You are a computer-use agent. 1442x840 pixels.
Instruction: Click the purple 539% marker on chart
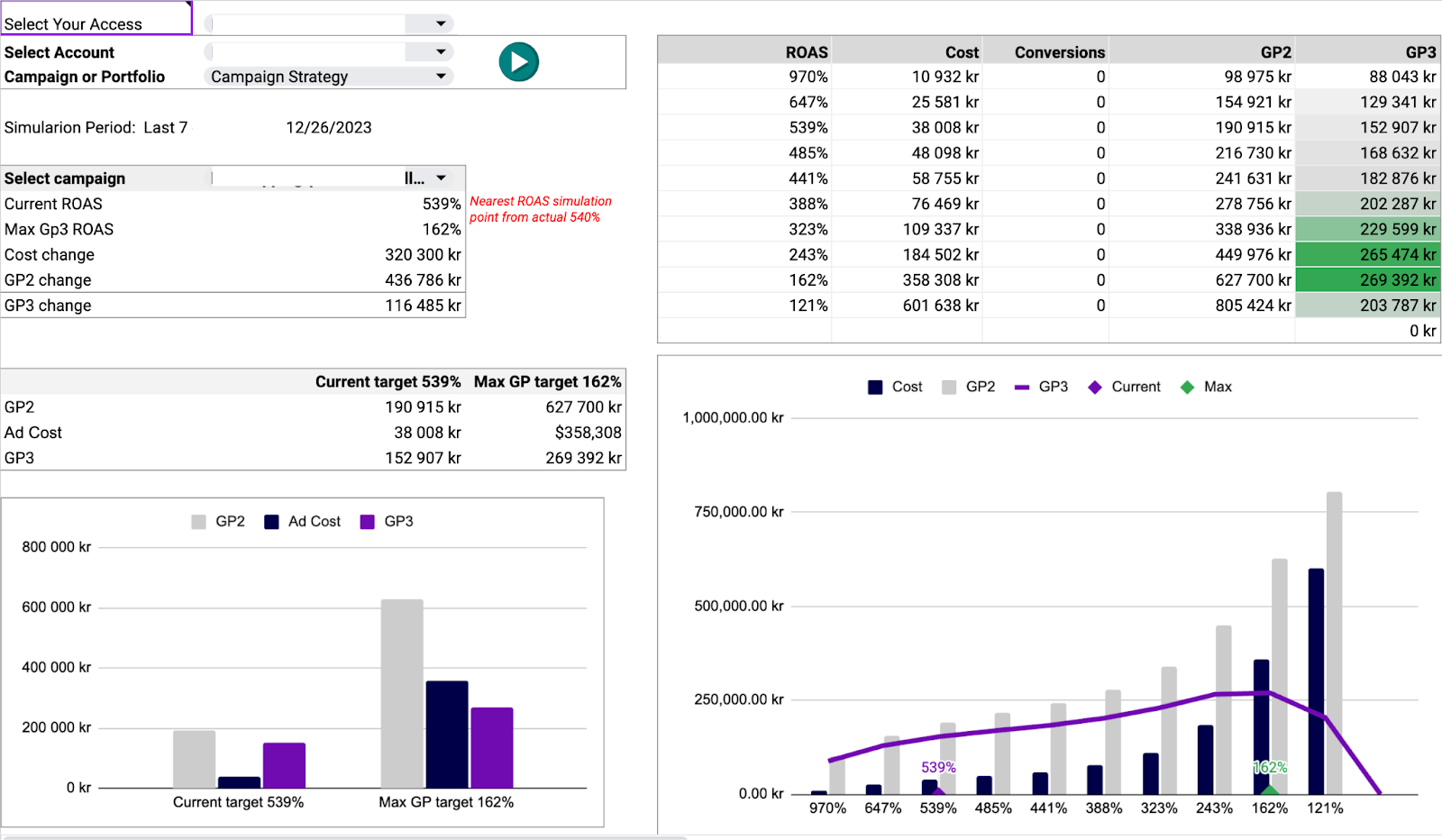pyautogui.click(x=938, y=790)
